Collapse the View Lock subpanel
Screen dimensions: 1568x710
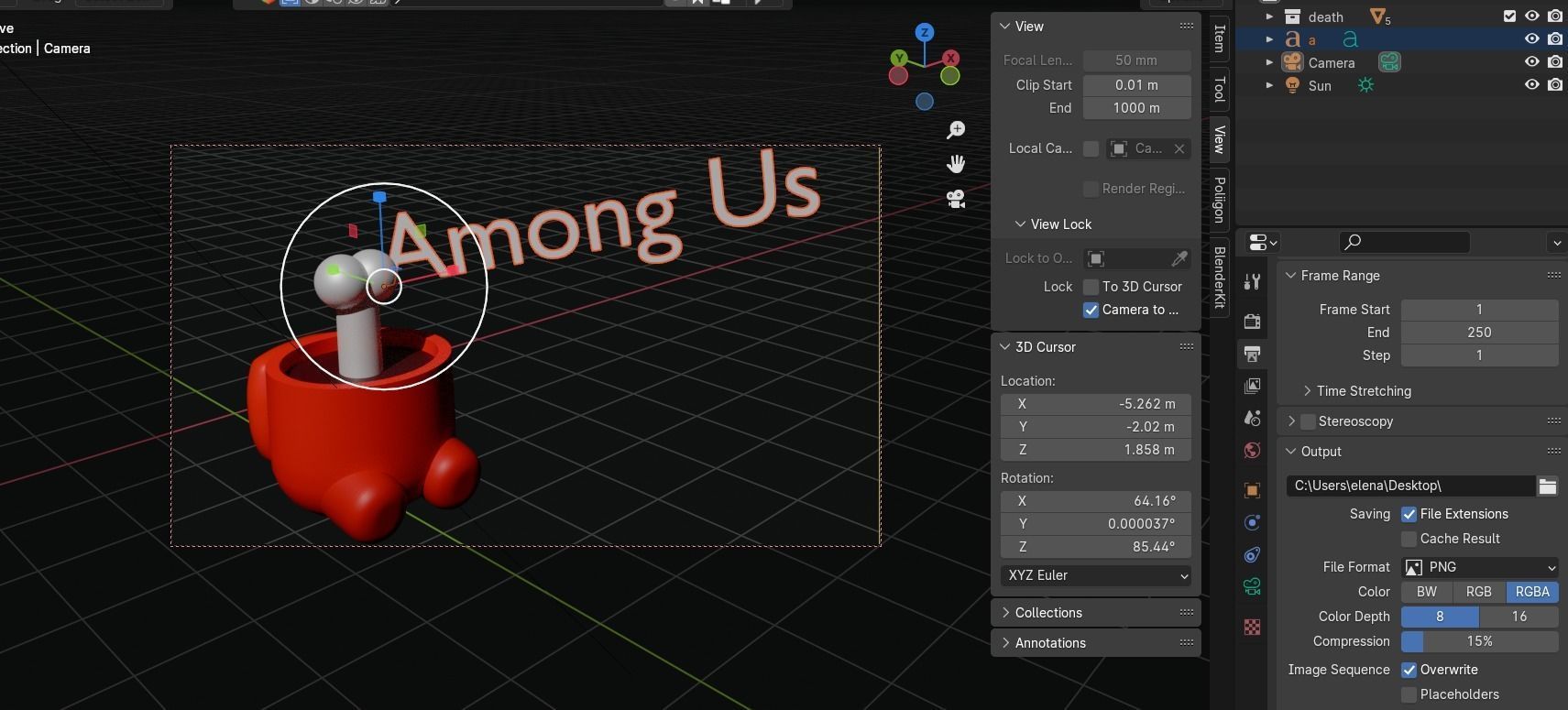(x=1020, y=224)
